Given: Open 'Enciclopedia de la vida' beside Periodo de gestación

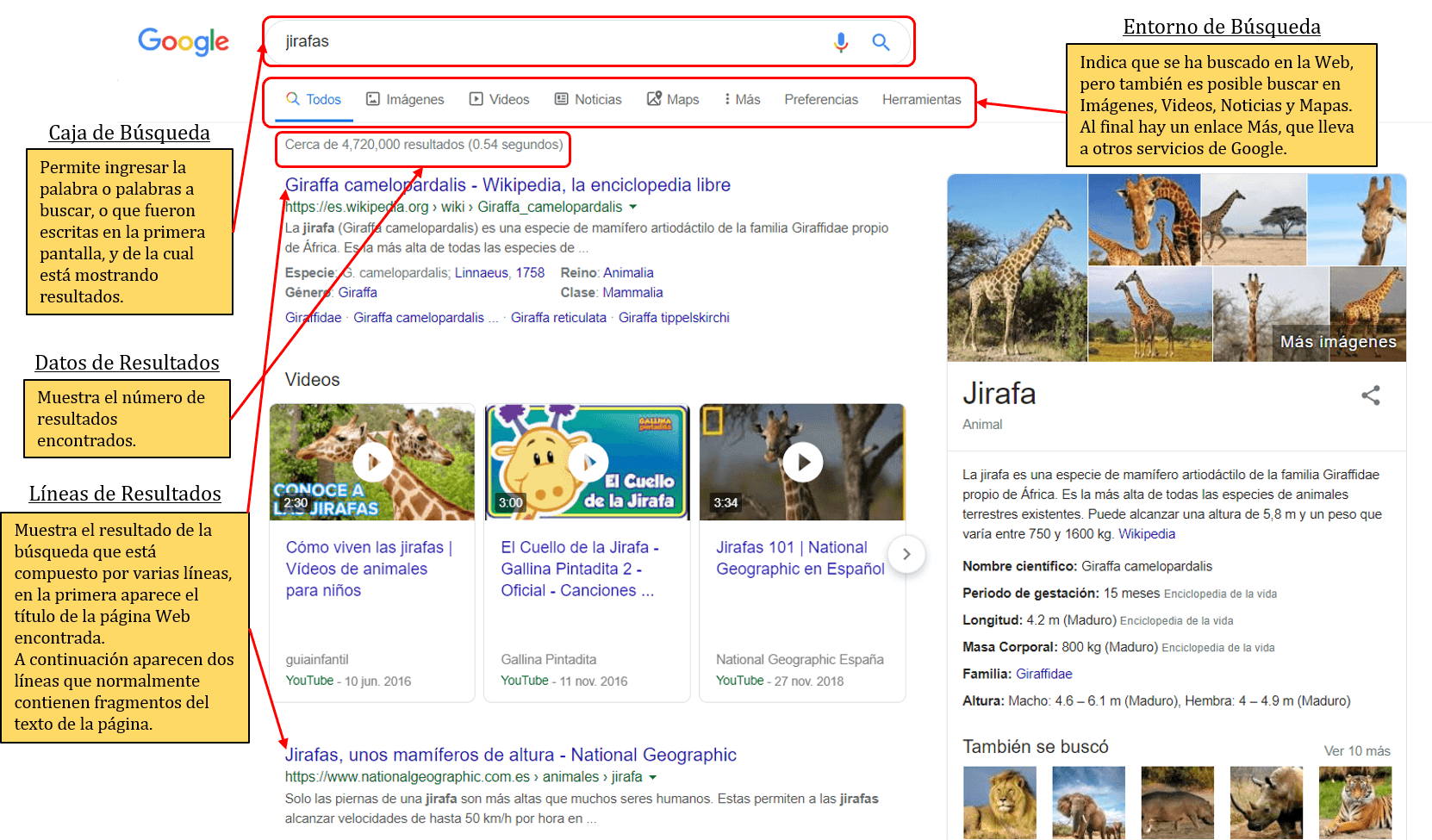Looking at the screenshot, I should (1220, 594).
